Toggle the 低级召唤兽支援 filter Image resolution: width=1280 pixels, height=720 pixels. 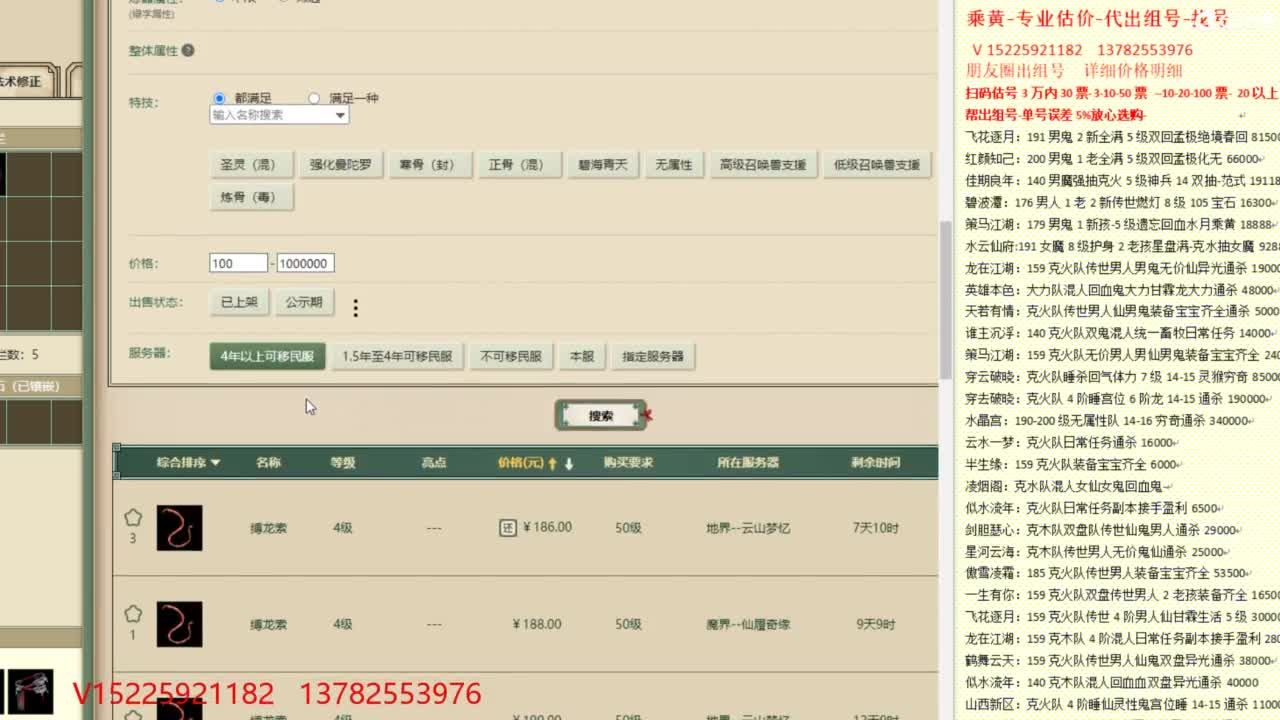(x=877, y=165)
